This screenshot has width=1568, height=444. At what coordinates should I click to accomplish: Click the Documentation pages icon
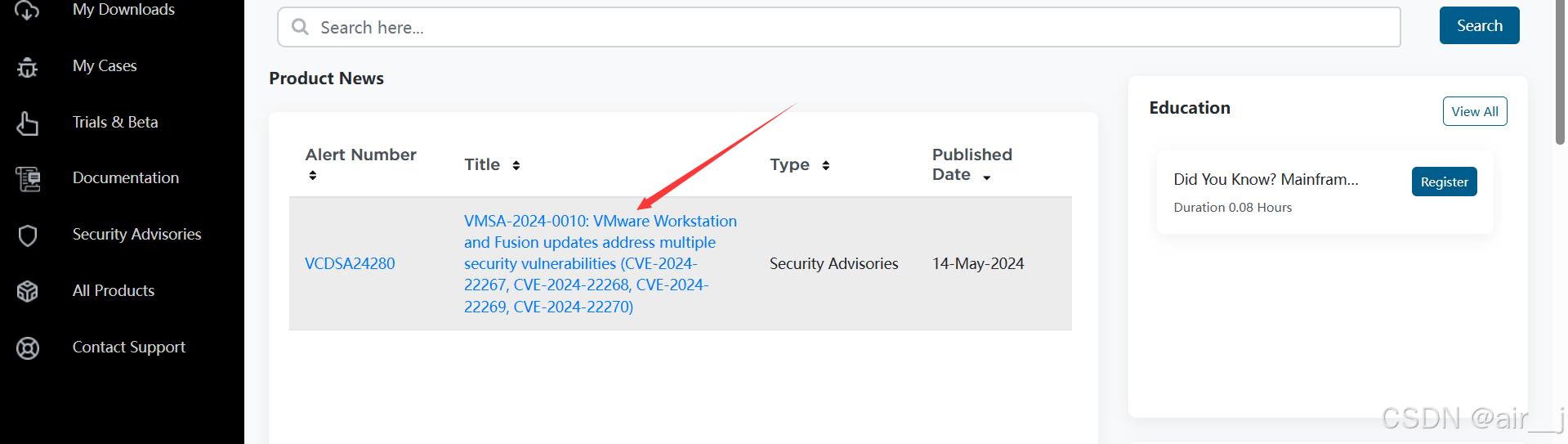[28, 179]
